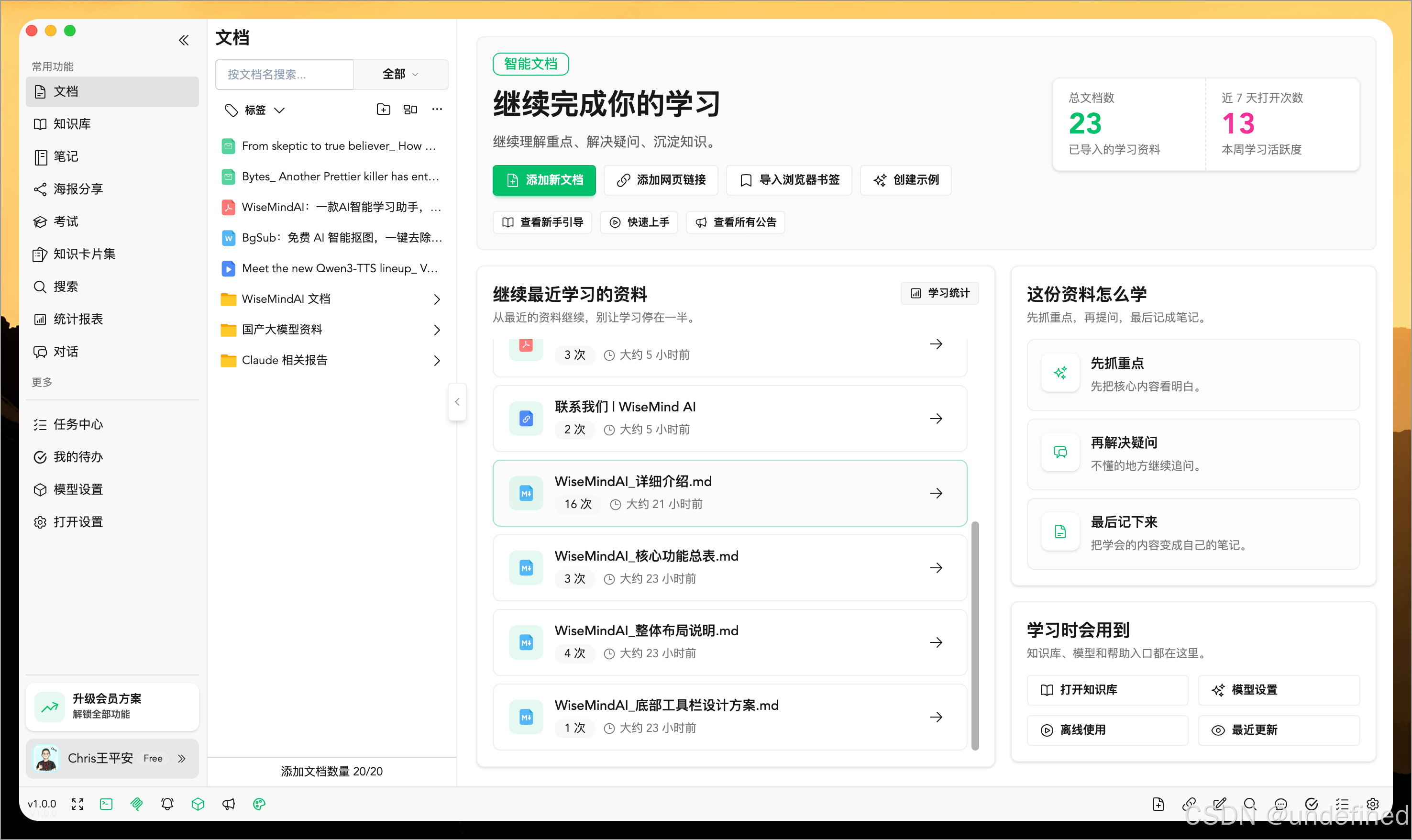Collapse the left sidebar with double chevron
Screen dimensions: 1412x840
183,40
